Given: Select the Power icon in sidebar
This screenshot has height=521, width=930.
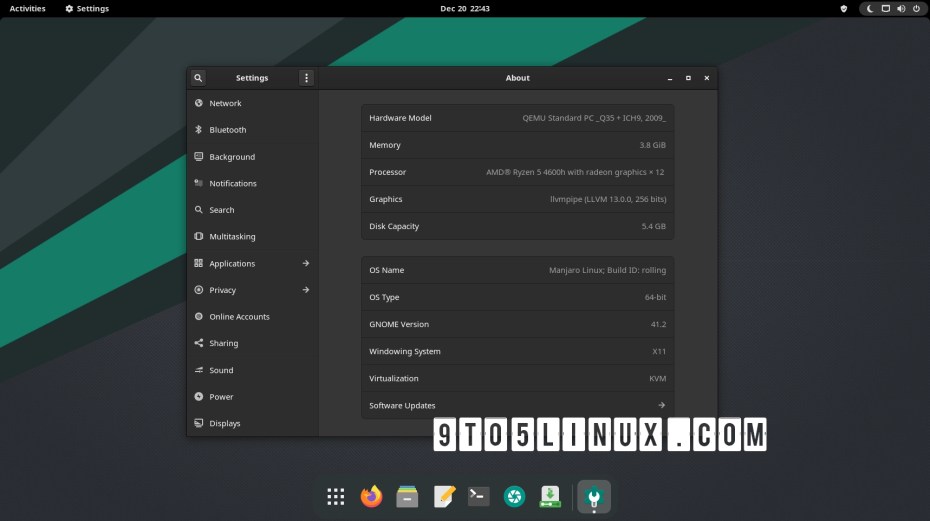Looking at the screenshot, I should coord(199,396).
